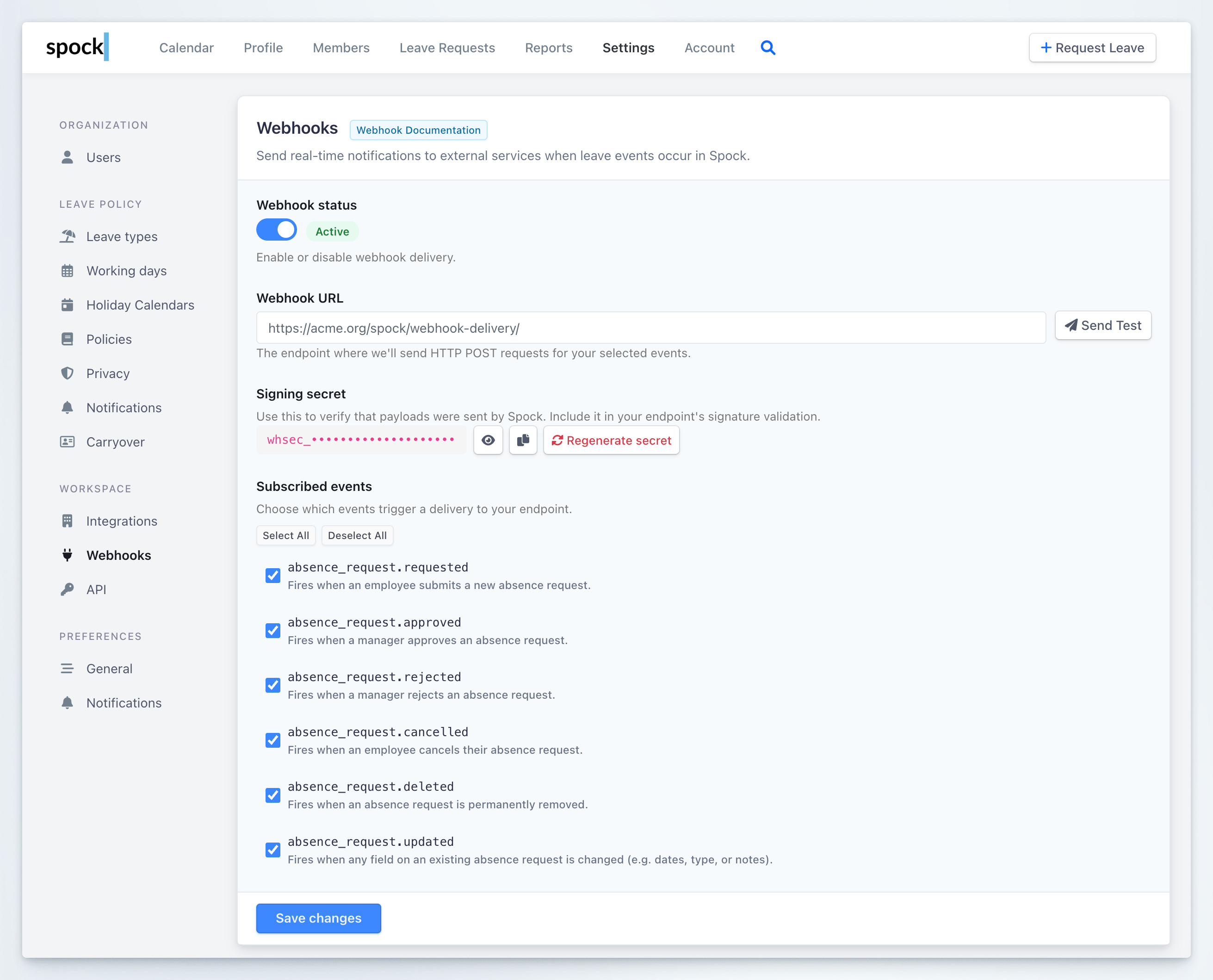Reveal the hidden signing secret
Image resolution: width=1213 pixels, height=980 pixels.
click(x=488, y=440)
